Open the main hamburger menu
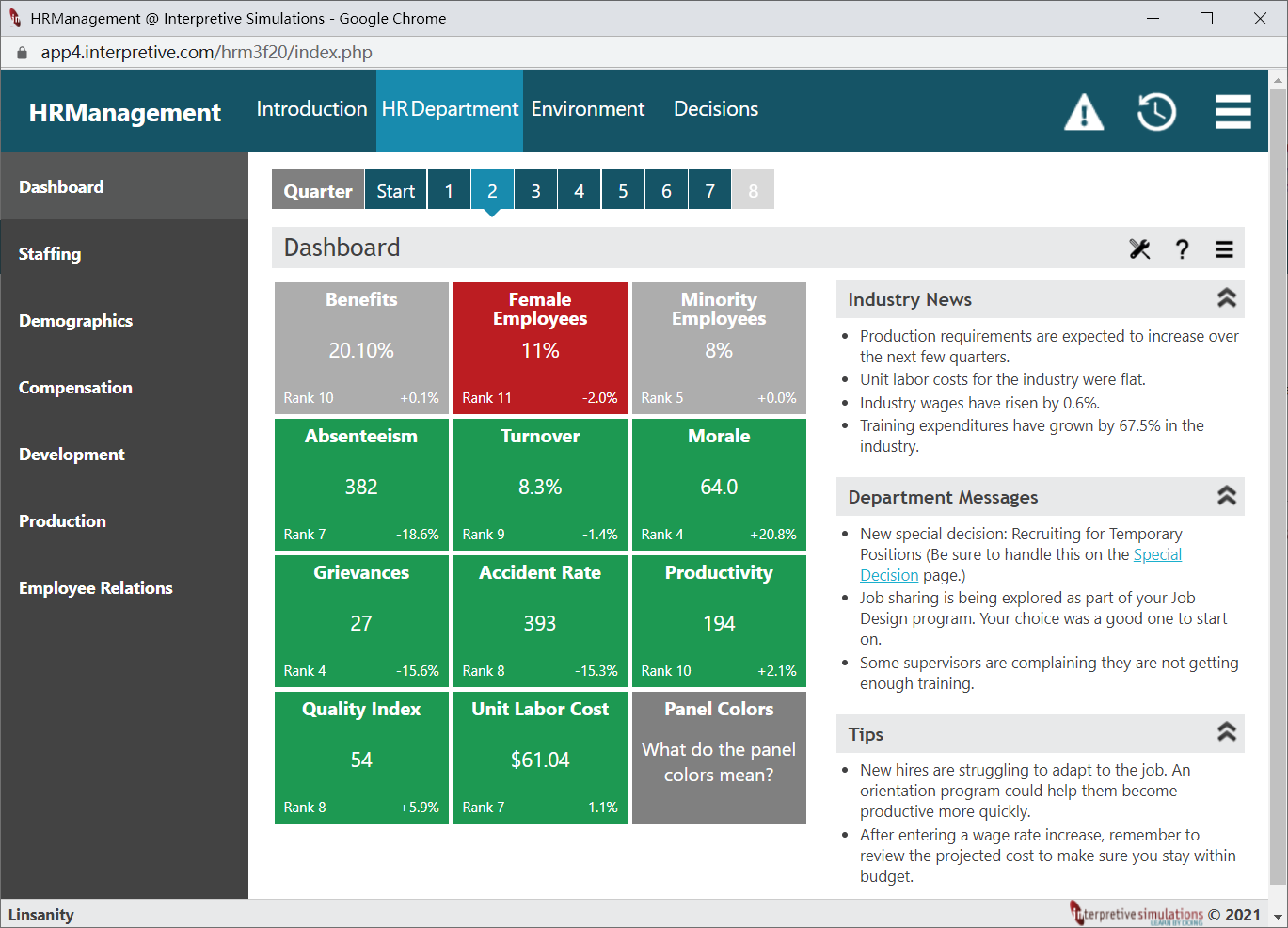Screen dimensions: 1288x928 1232,111
